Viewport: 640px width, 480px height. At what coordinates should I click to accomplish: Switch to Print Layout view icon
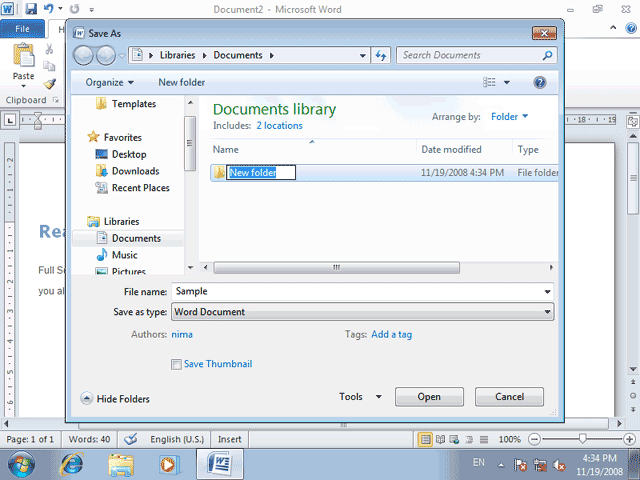pos(425,440)
